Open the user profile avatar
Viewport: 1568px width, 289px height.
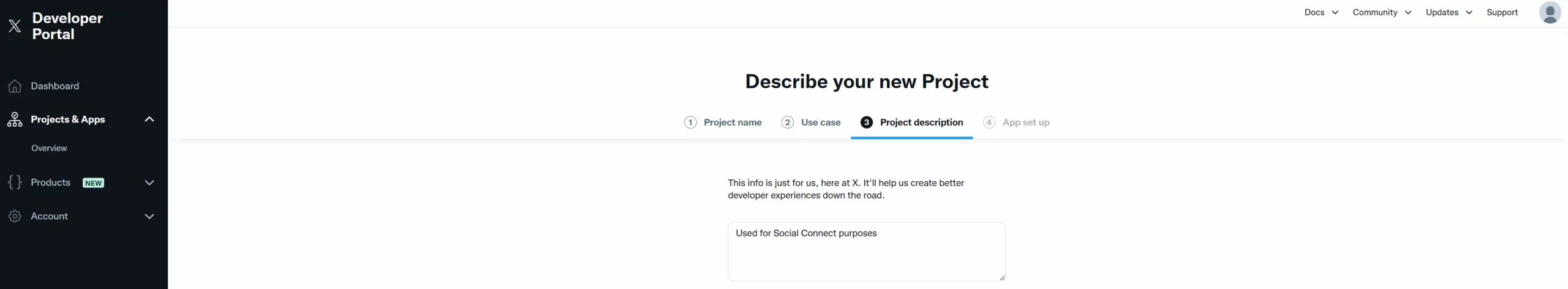coord(1550,12)
